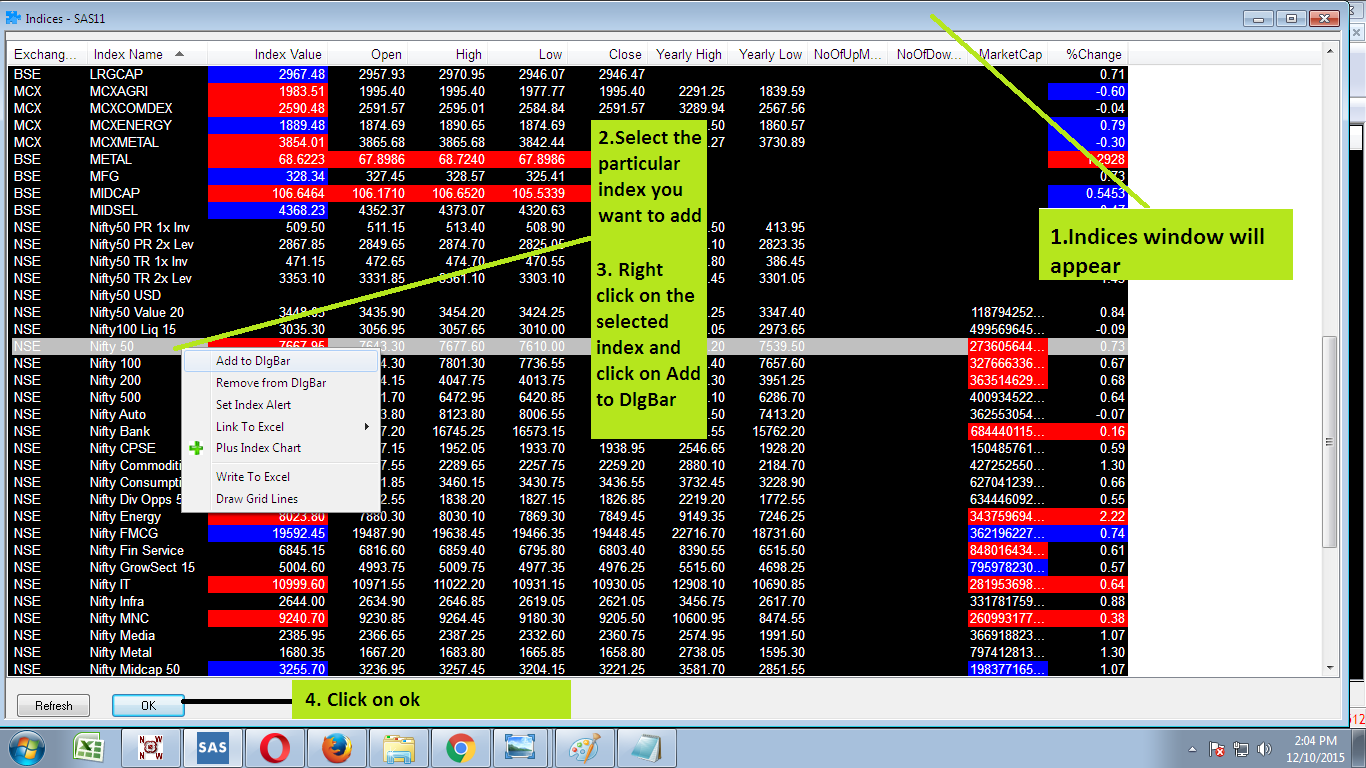
Task: Select the MIDCAP index row
Action: pos(568,193)
